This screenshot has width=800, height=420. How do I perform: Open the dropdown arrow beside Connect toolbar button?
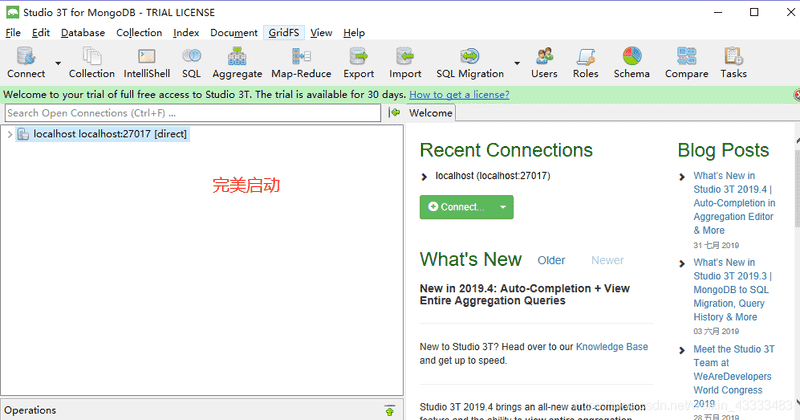[58, 63]
